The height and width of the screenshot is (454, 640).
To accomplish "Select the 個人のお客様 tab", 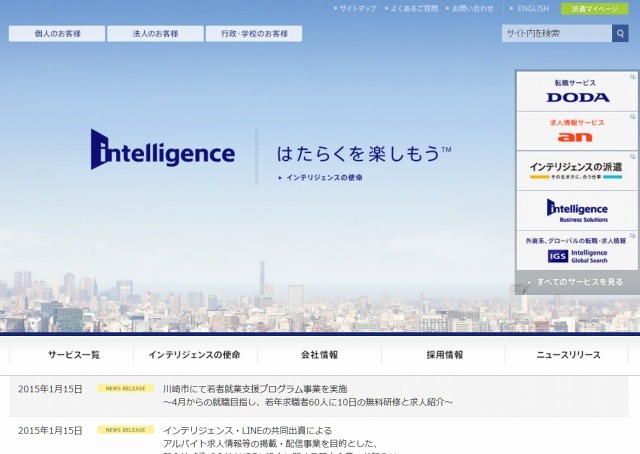I will pos(57,33).
